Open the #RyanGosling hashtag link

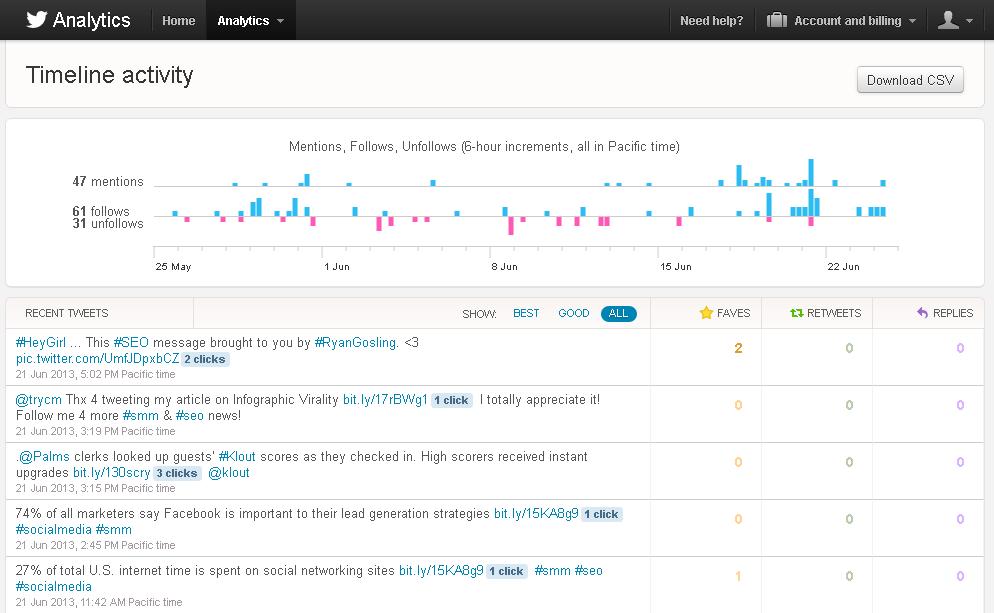click(x=356, y=342)
